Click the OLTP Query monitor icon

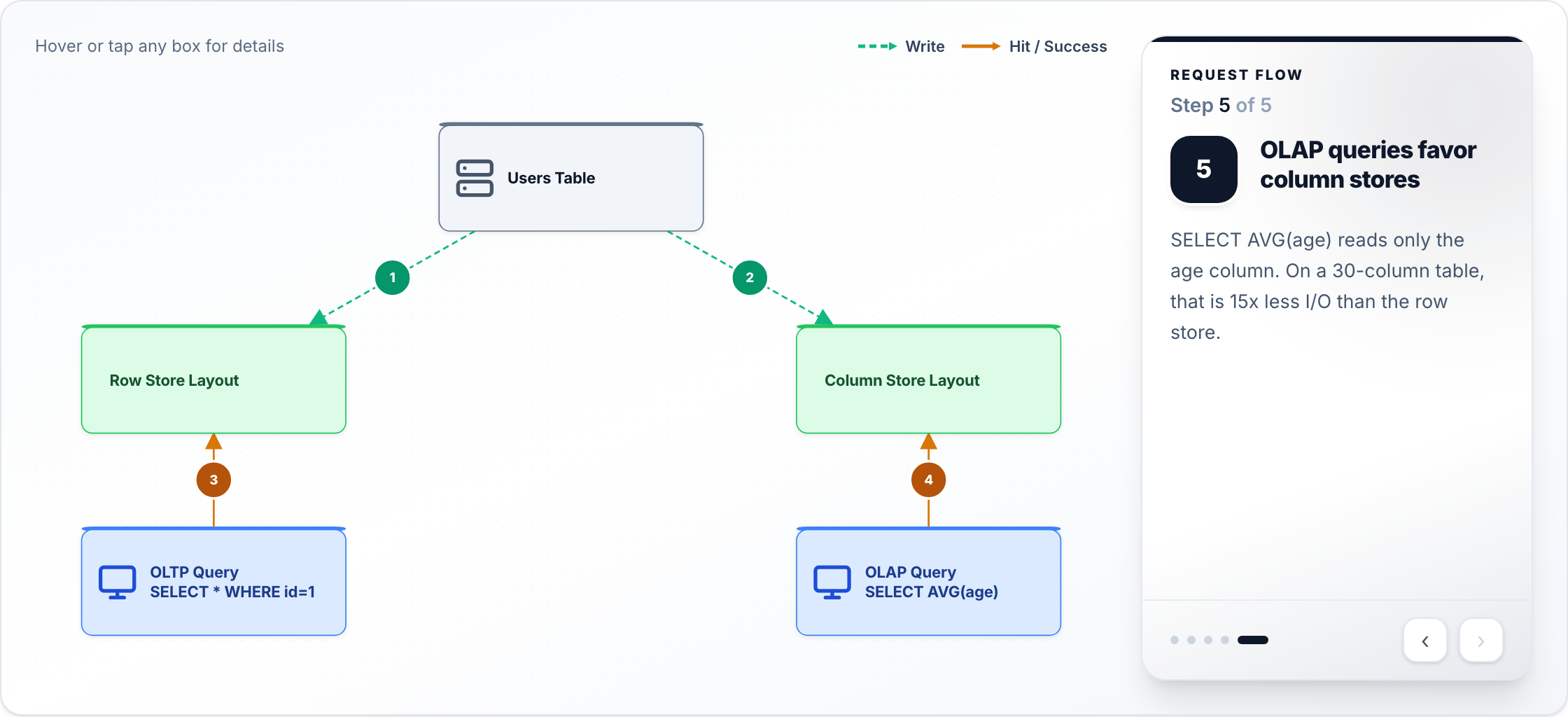click(x=117, y=582)
